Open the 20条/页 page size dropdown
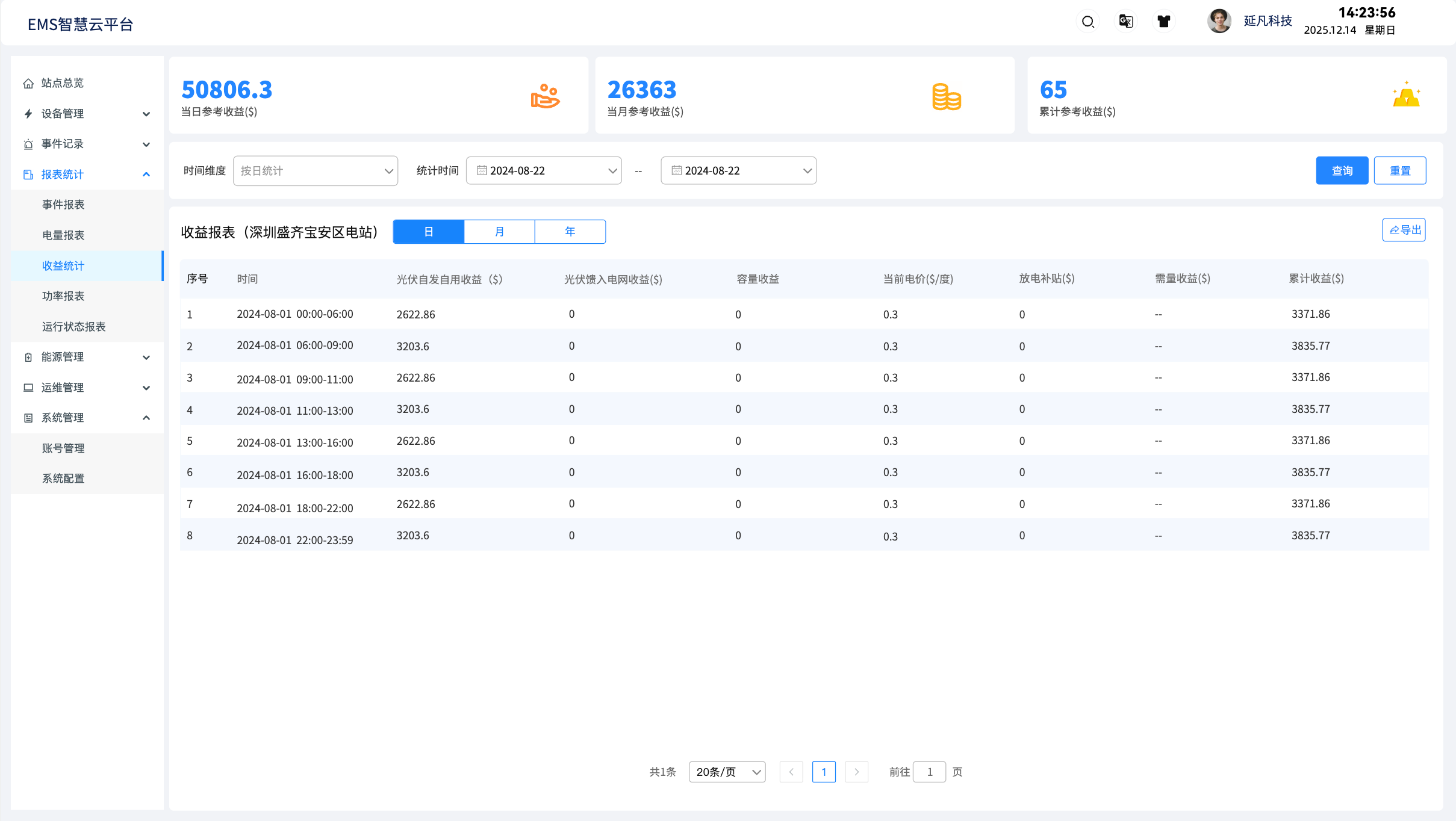 click(727, 772)
